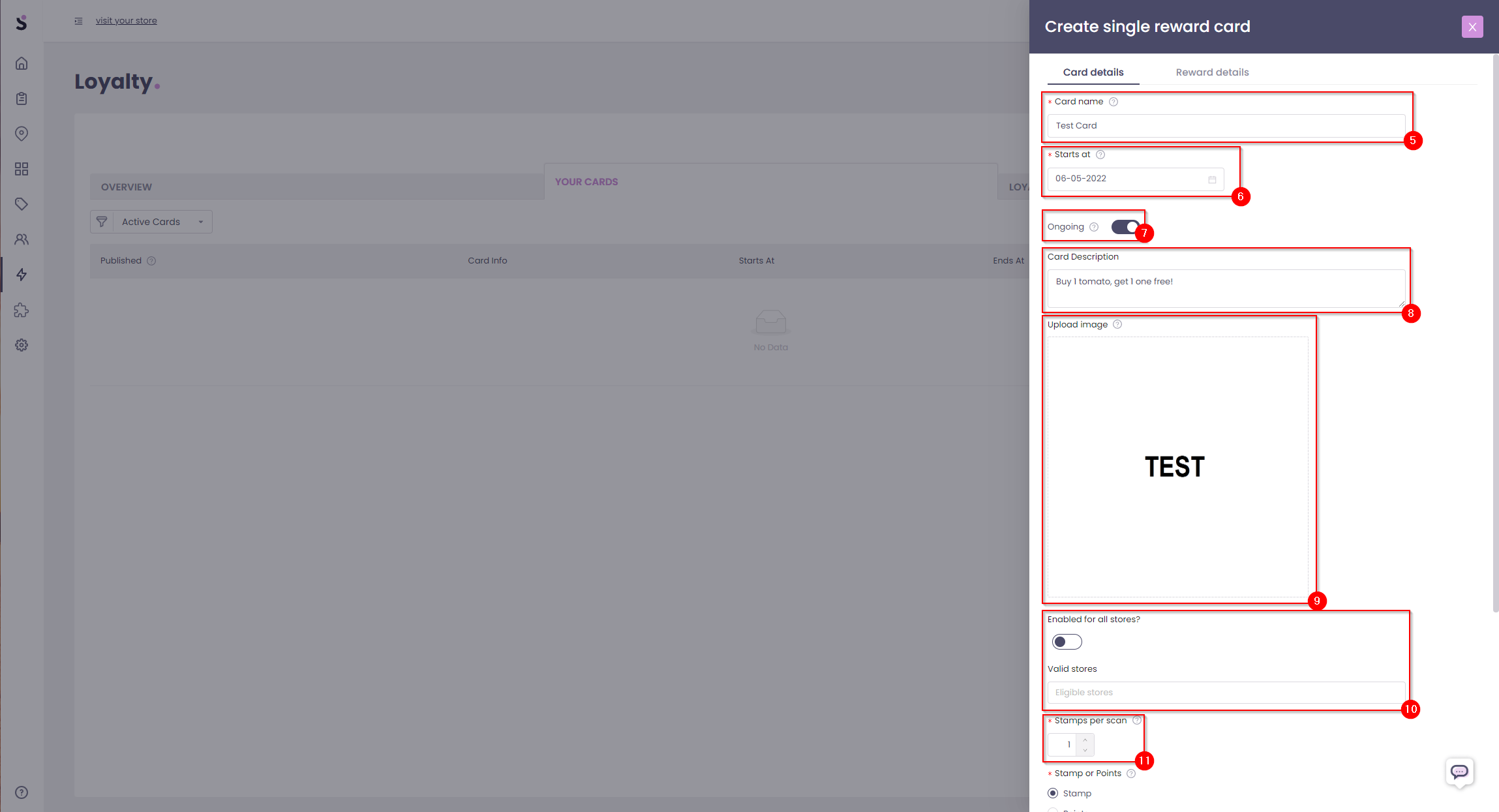
Task: Click the panel vertical scrollbar
Action: point(1495,333)
